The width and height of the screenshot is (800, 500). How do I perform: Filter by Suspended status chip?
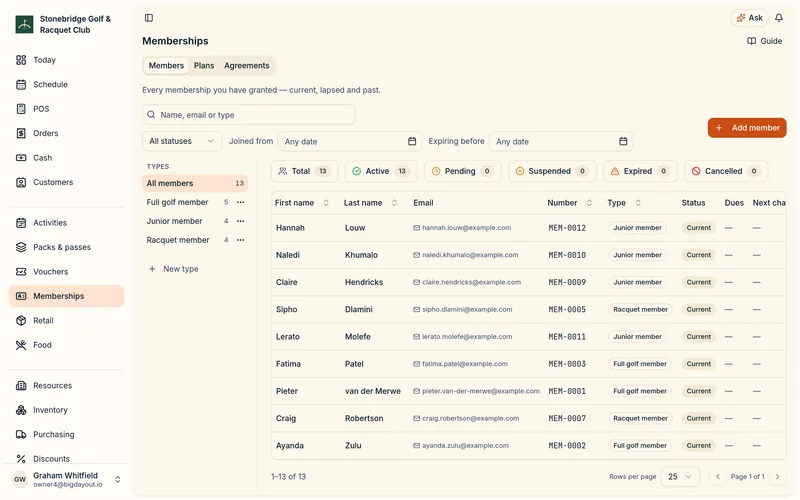(x=552, y=171)
